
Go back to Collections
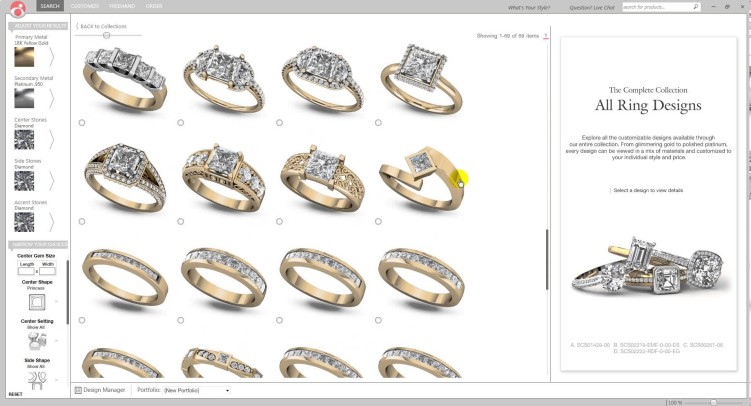pyautogui.click(x=102, y=26)
